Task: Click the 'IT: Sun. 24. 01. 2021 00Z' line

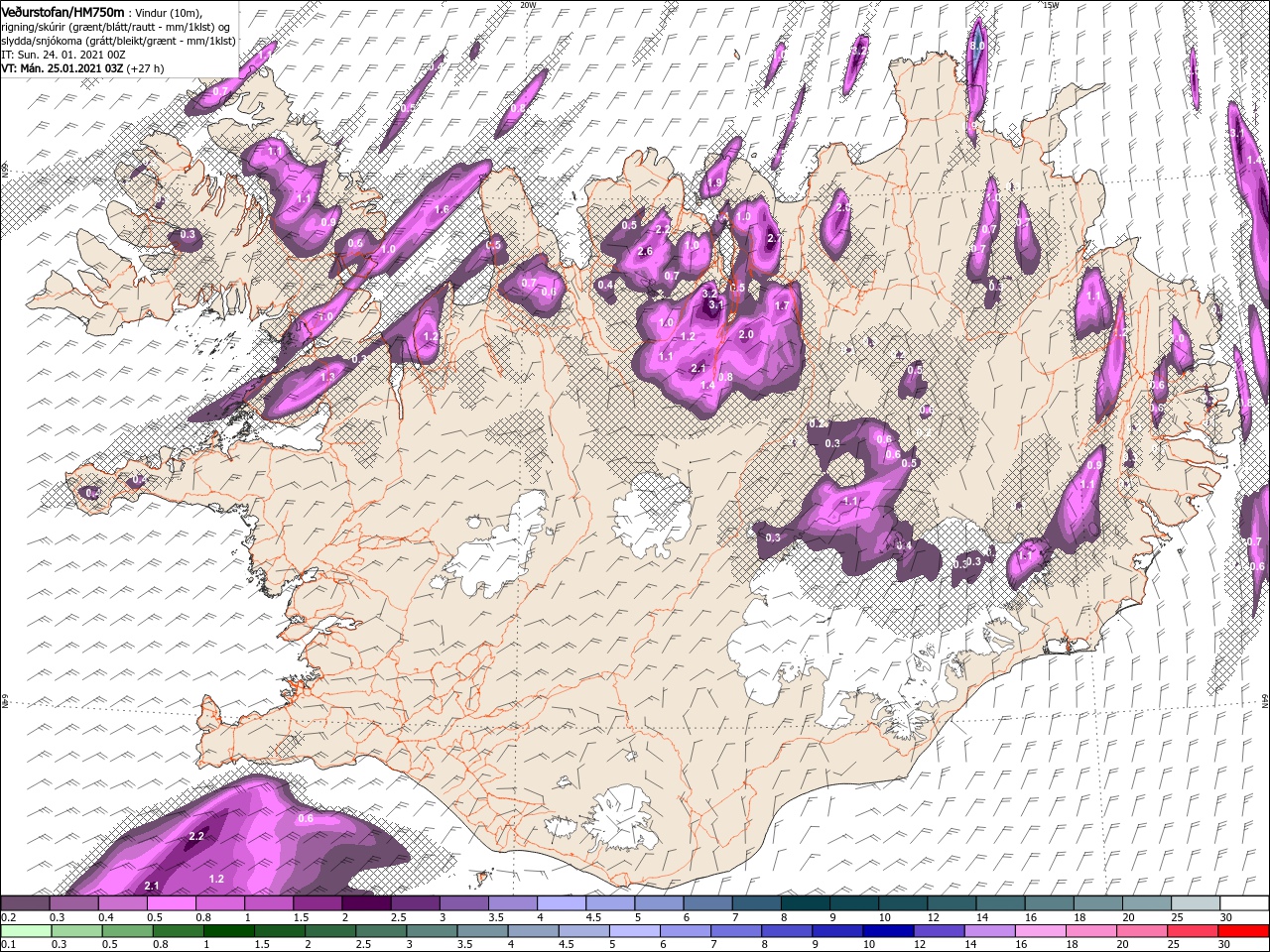Action: click(63, 55)
